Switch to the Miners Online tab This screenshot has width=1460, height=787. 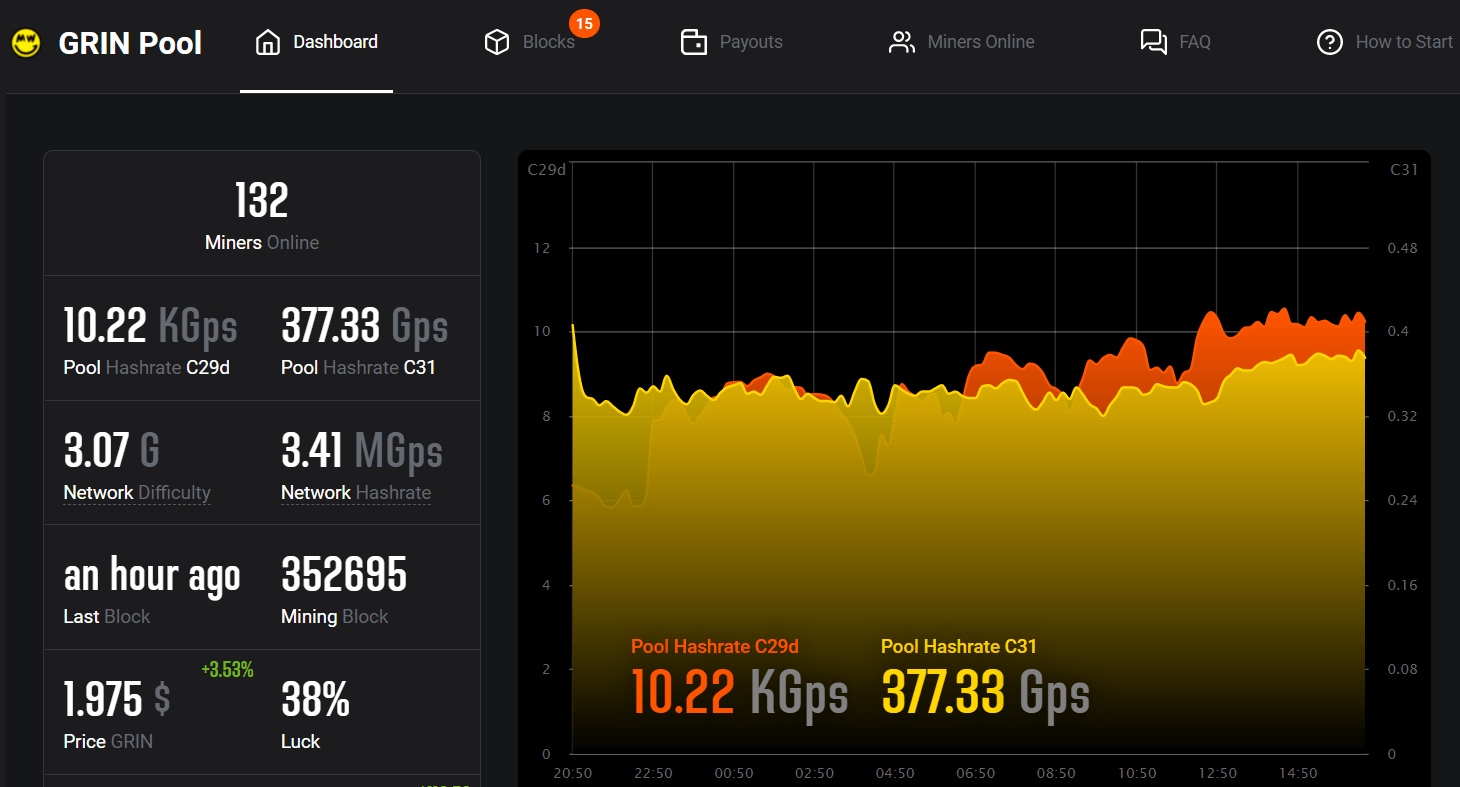click(x=980, y=42)
